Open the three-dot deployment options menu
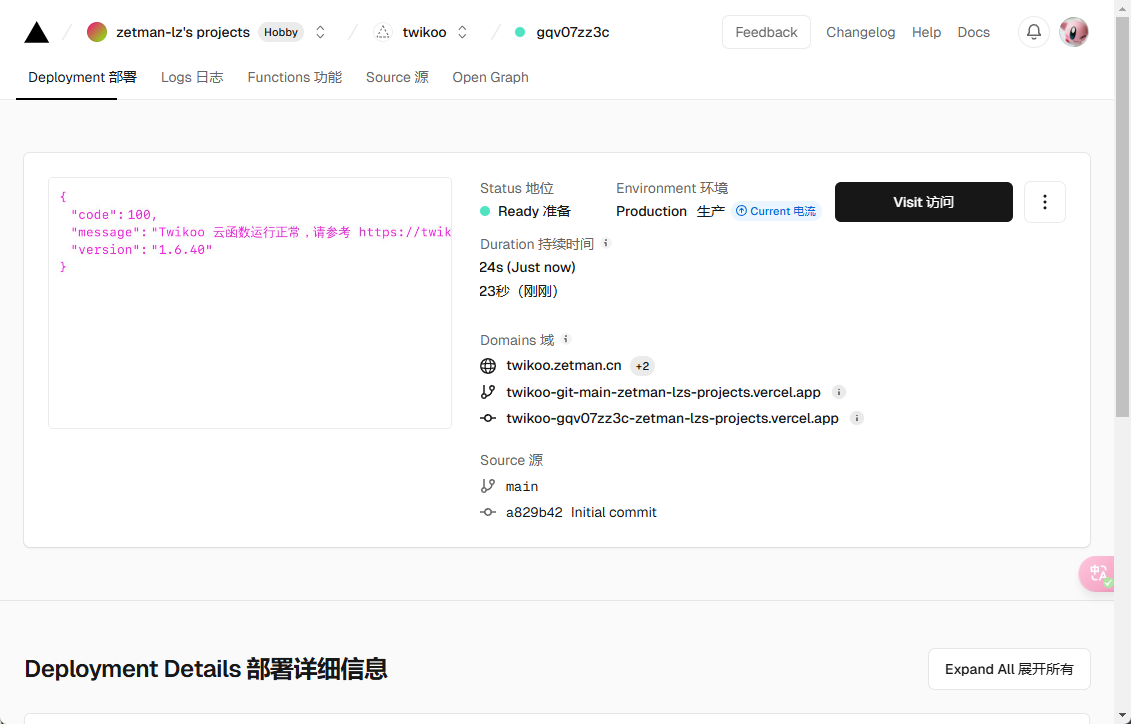The height and width of the screenshot is (724, 1131). 1044,202
